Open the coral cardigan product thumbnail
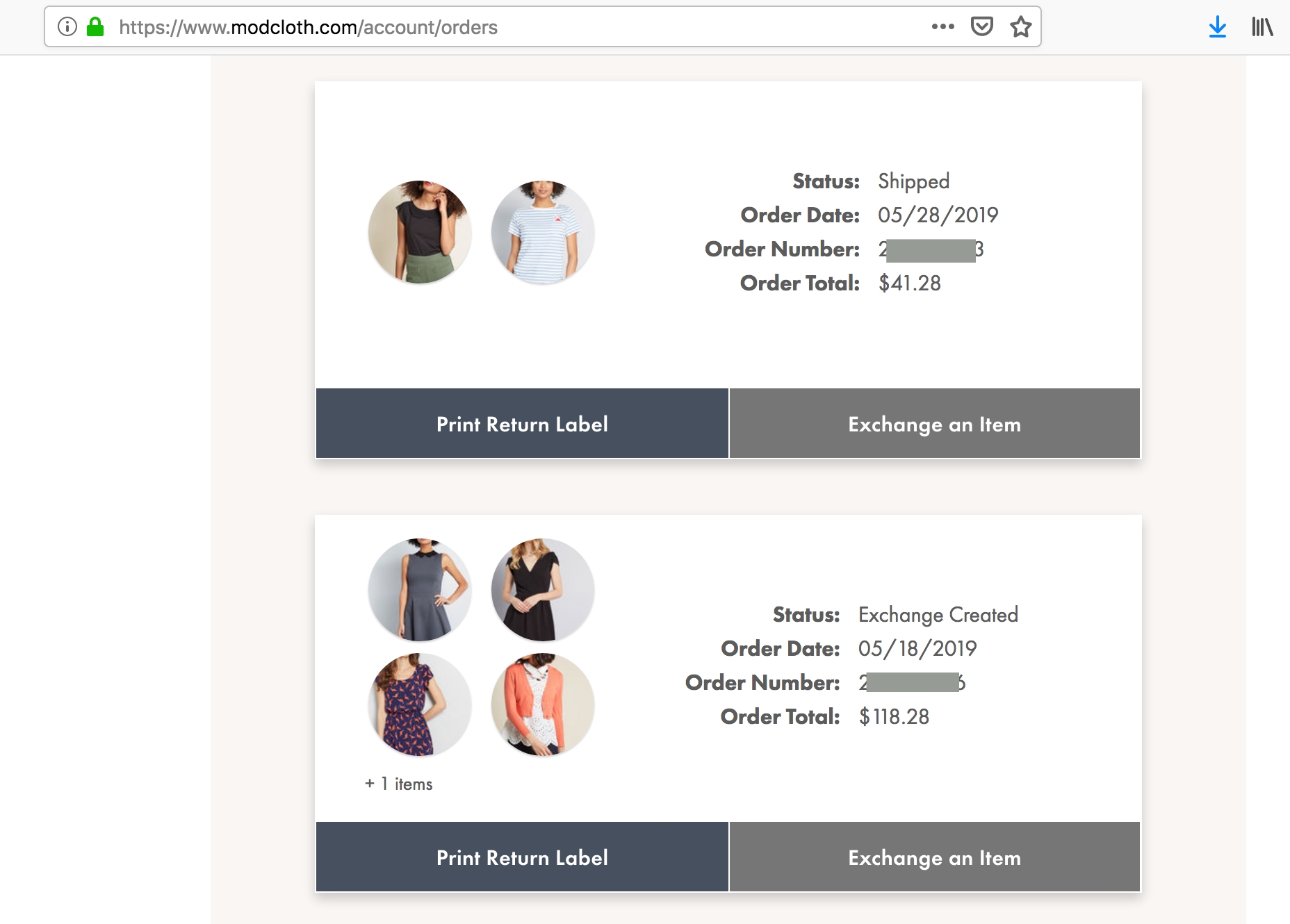Screen dimensions: 1290x924 [543, 704]
